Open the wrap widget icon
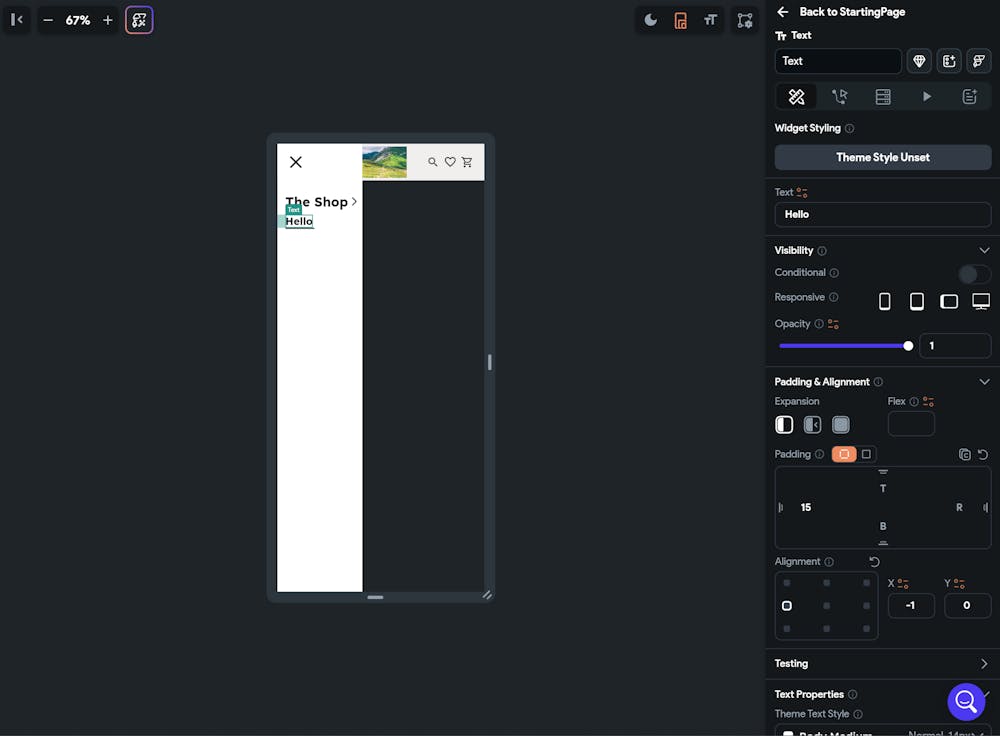This screenshot has height=736, width=1000. (979, 61)
